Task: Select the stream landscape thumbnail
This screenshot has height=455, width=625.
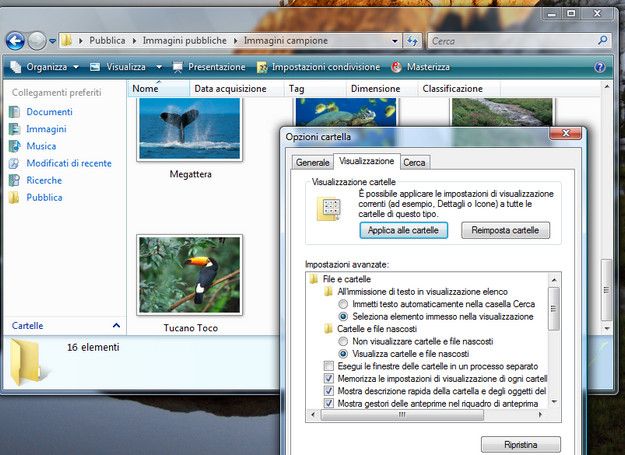Action: point(502,112)
